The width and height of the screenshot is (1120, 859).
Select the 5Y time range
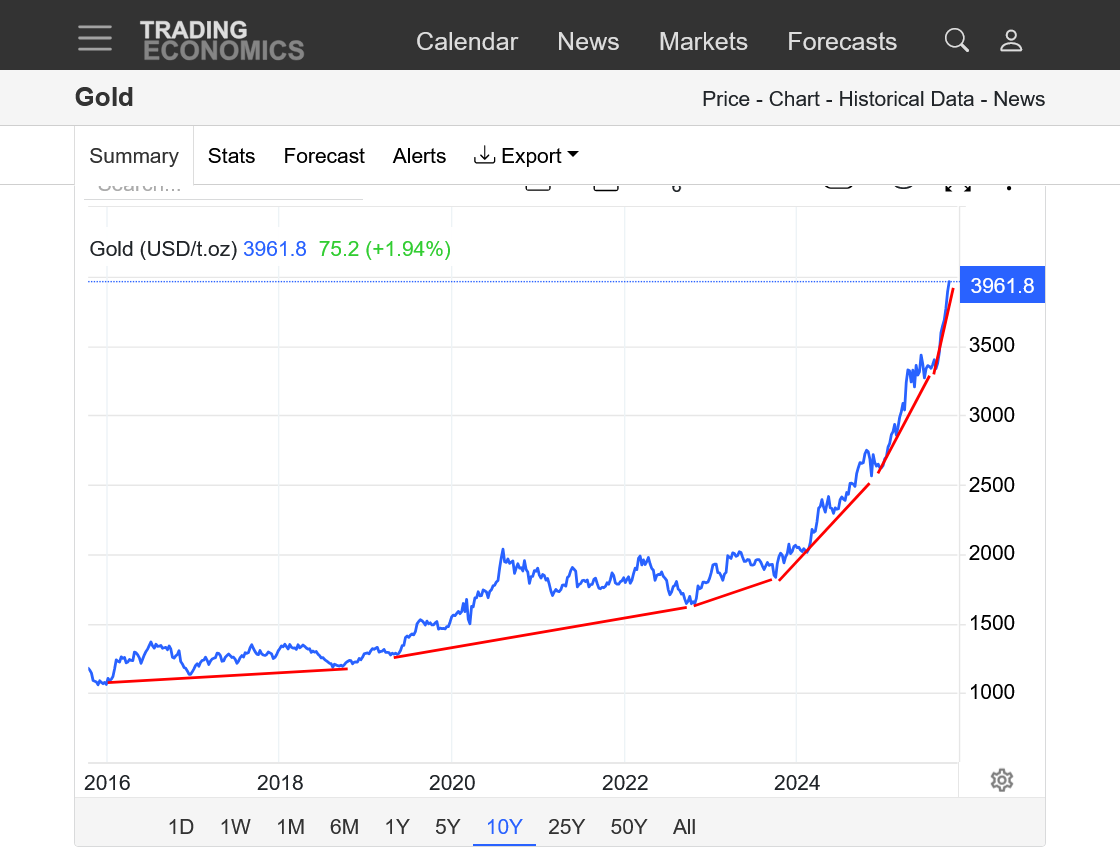(x=447, y=827)
